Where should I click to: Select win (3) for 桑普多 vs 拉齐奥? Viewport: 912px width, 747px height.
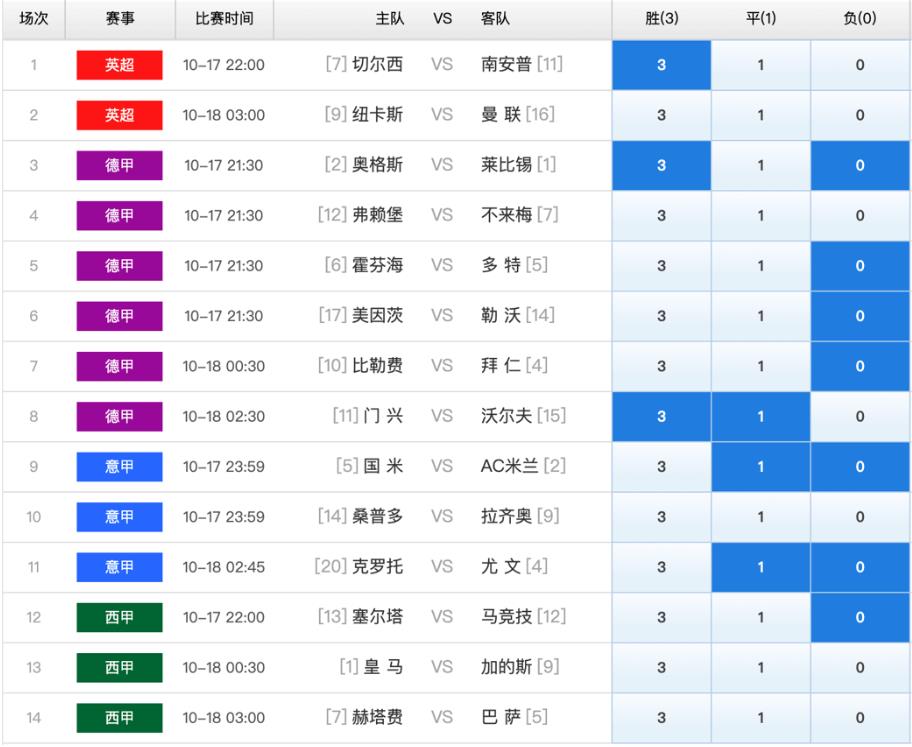[661, 517]
